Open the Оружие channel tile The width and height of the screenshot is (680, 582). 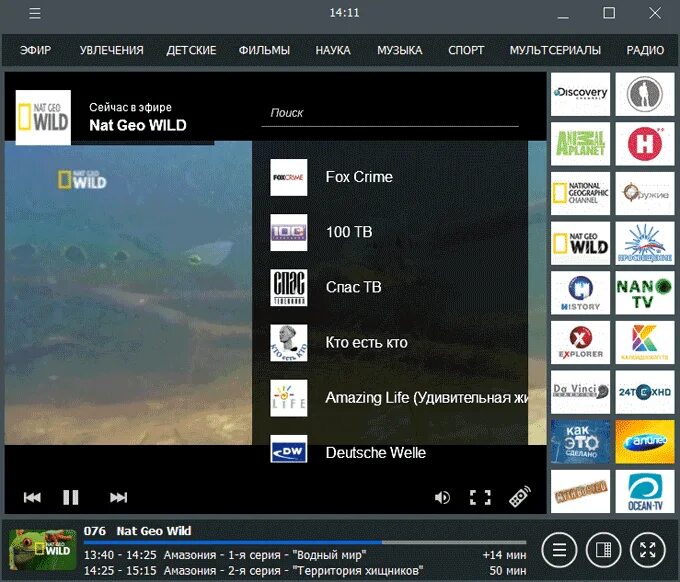click(645, 193)
